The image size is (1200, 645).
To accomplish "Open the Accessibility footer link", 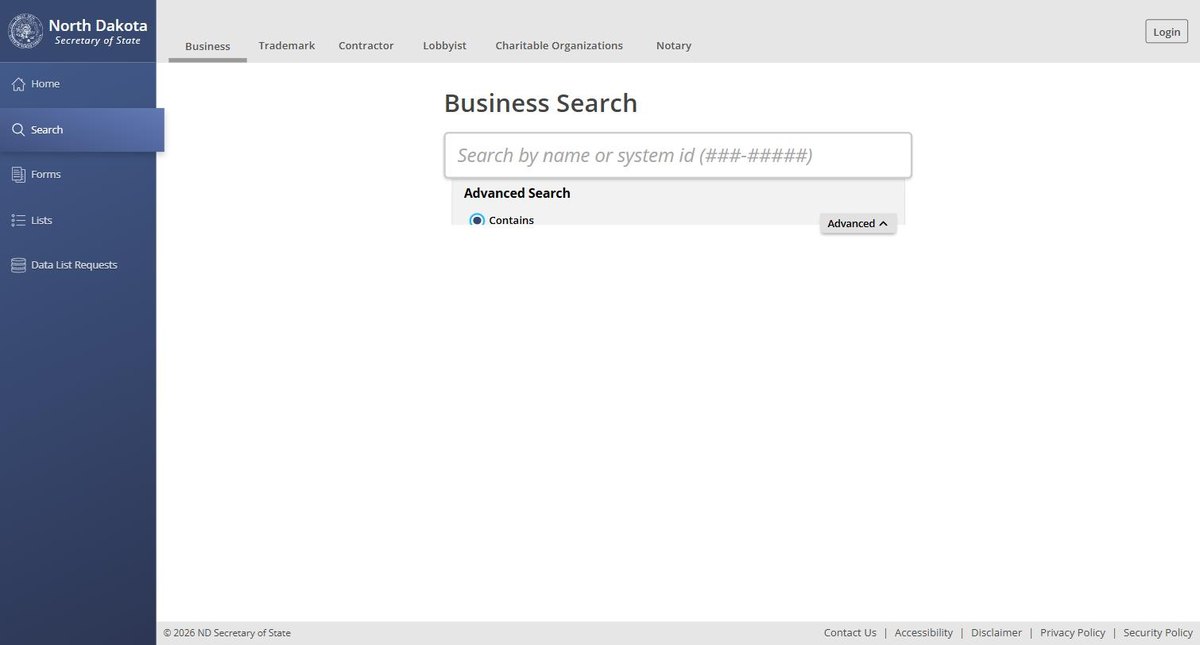I will click(924, 633).
